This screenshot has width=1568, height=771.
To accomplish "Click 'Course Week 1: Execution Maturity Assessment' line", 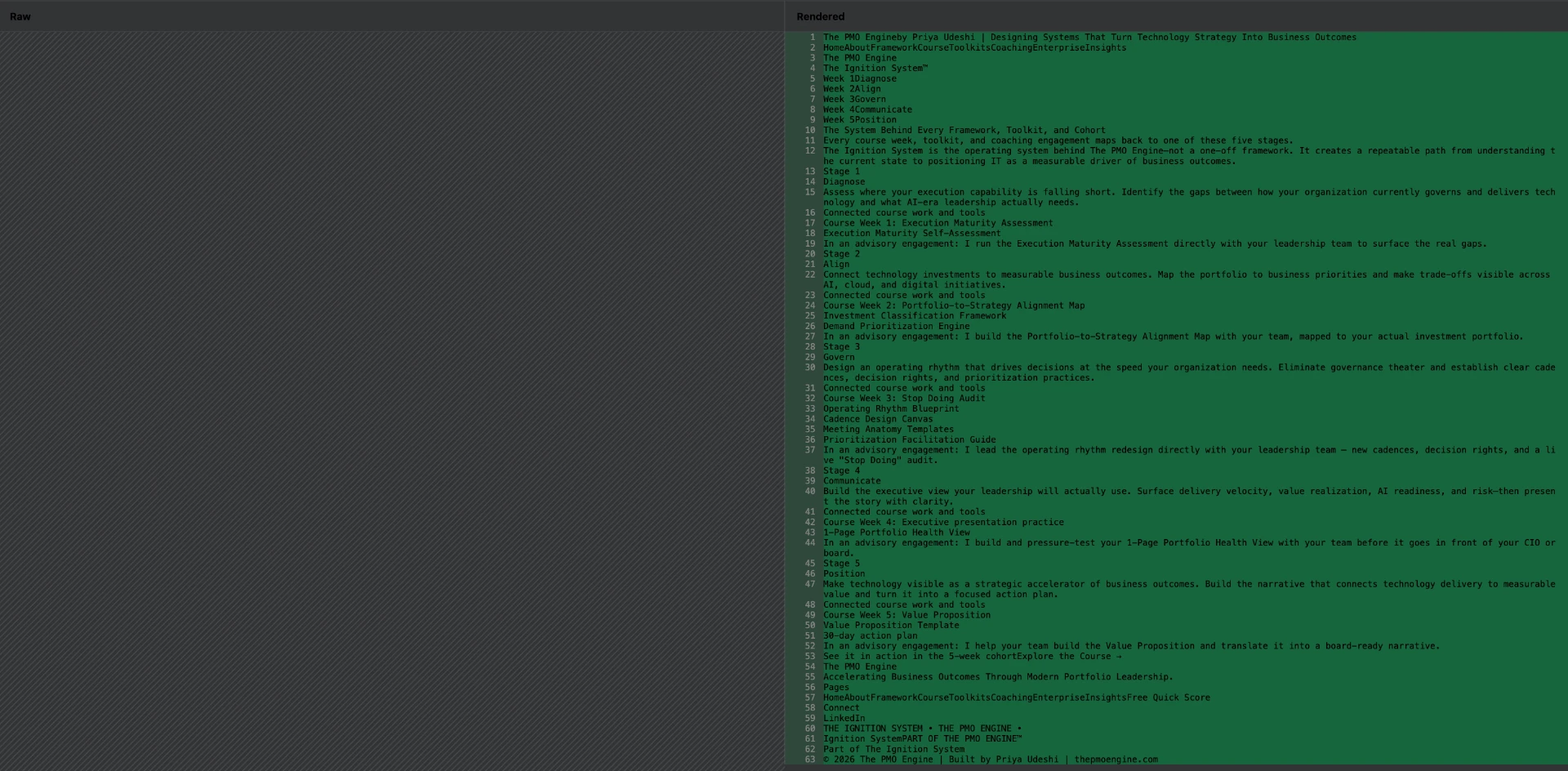I will point(938,223).
